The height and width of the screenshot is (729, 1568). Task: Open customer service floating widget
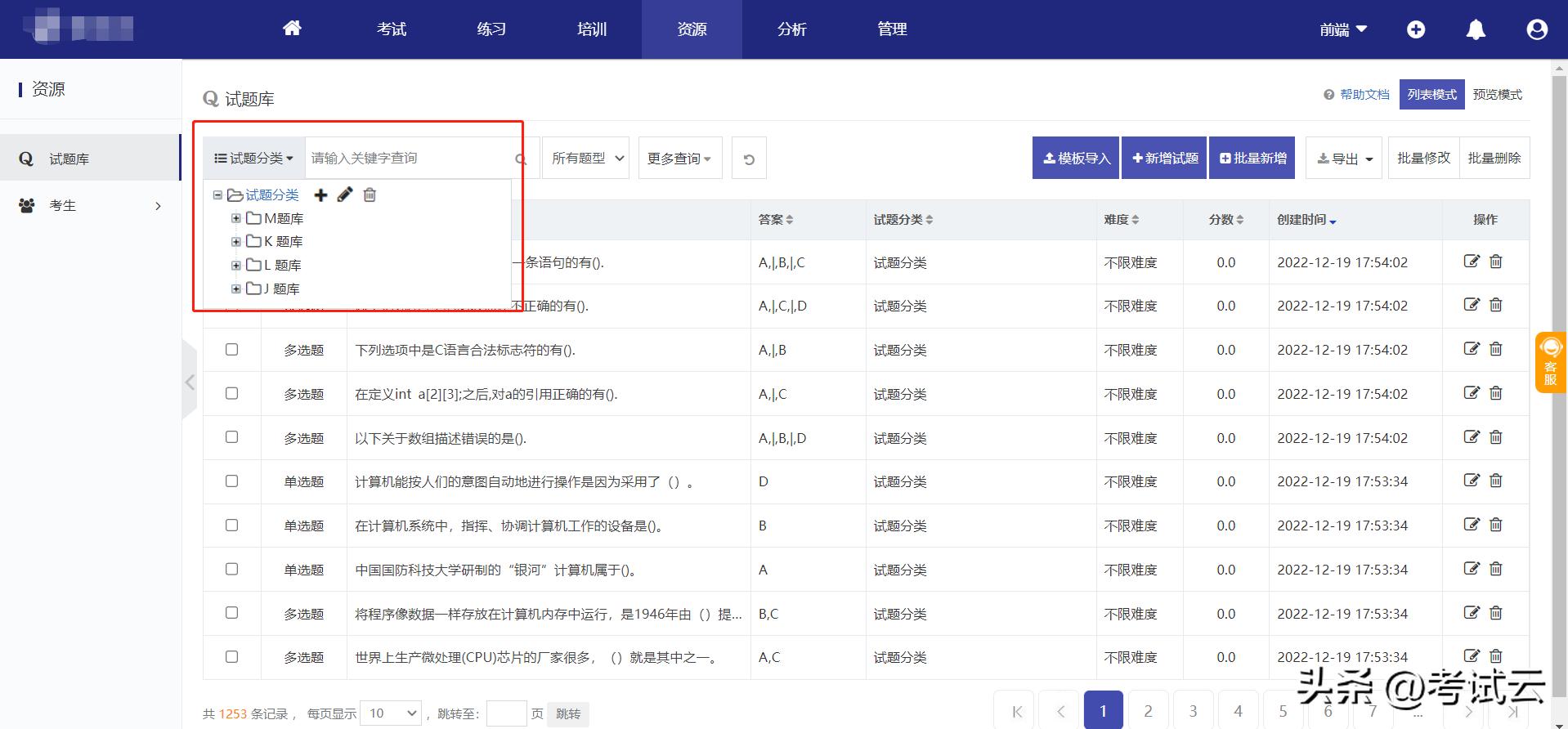[1551, 362]
